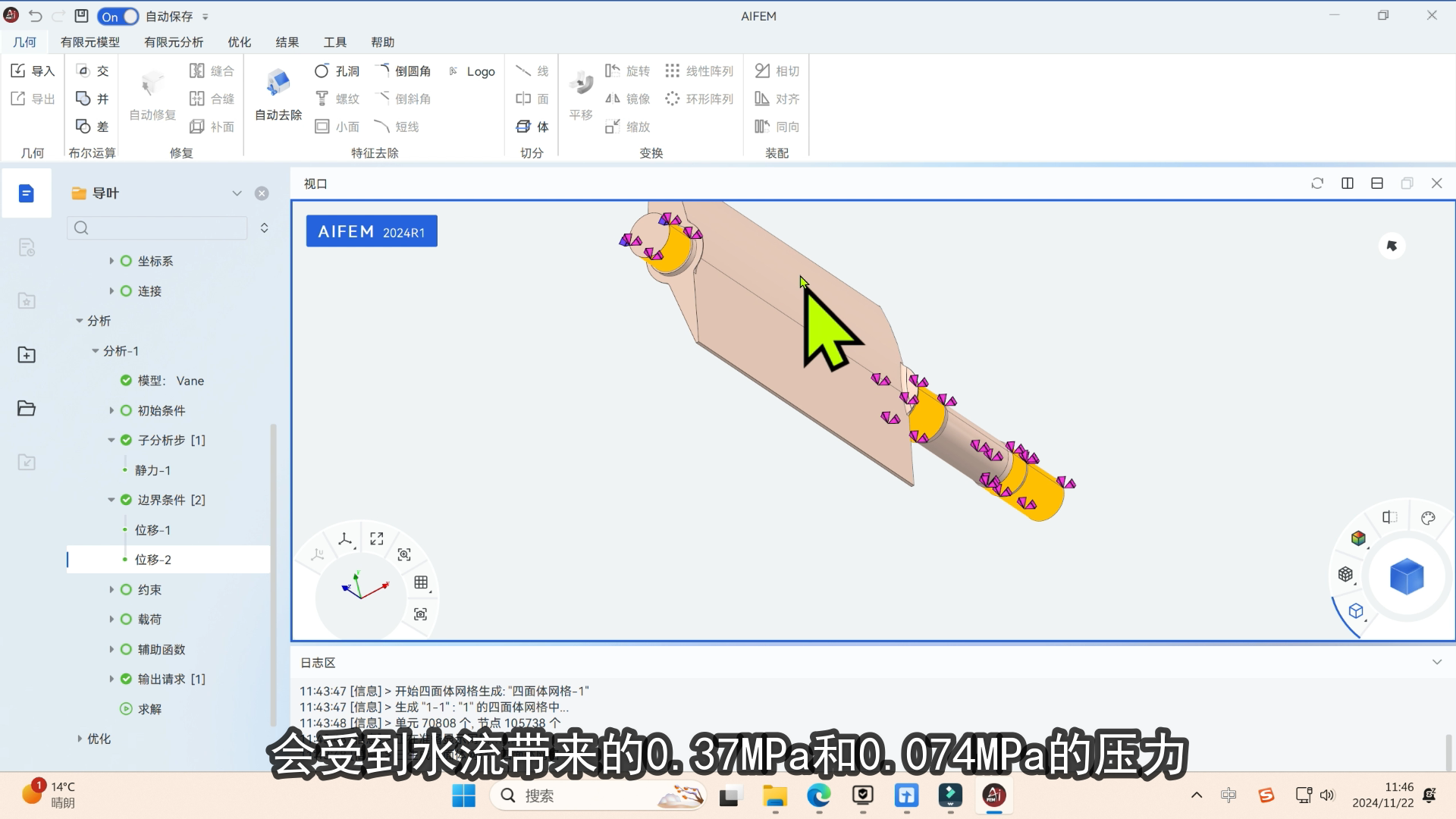Screen dimensions: 1456x819
Task: Select the 体 body split tool
Action: coord(532,127)
